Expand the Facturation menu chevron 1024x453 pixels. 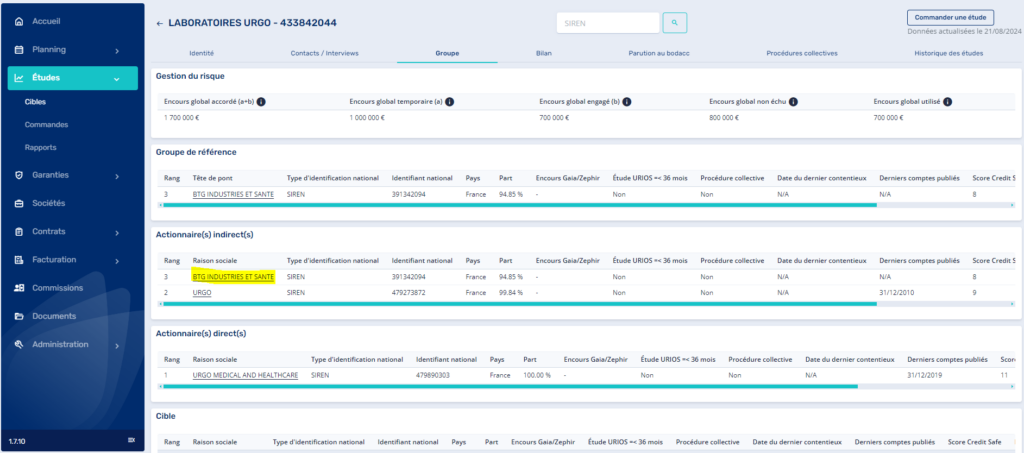point(117,260)
